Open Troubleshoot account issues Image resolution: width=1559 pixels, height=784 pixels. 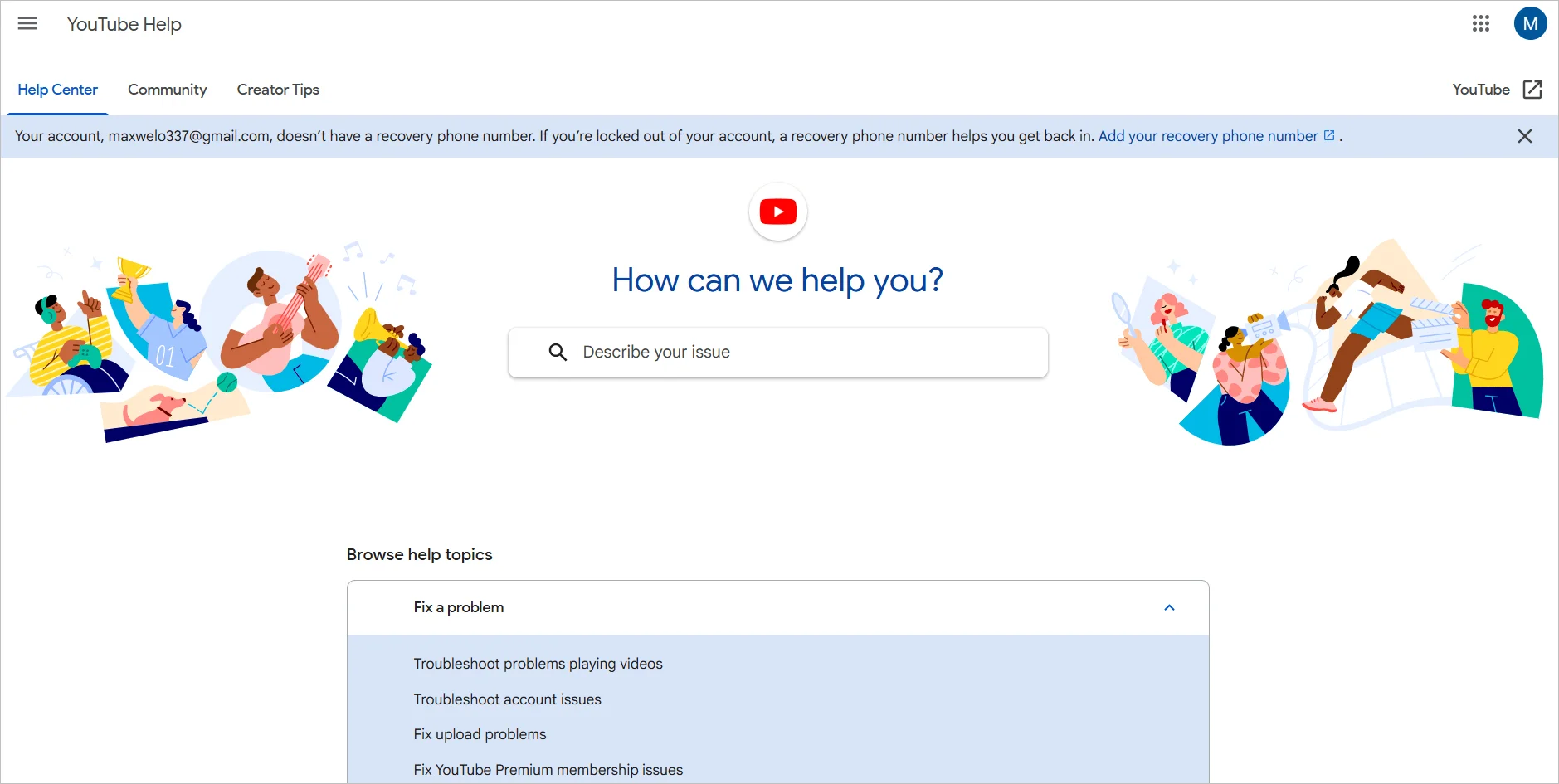[x=508, y=699]
